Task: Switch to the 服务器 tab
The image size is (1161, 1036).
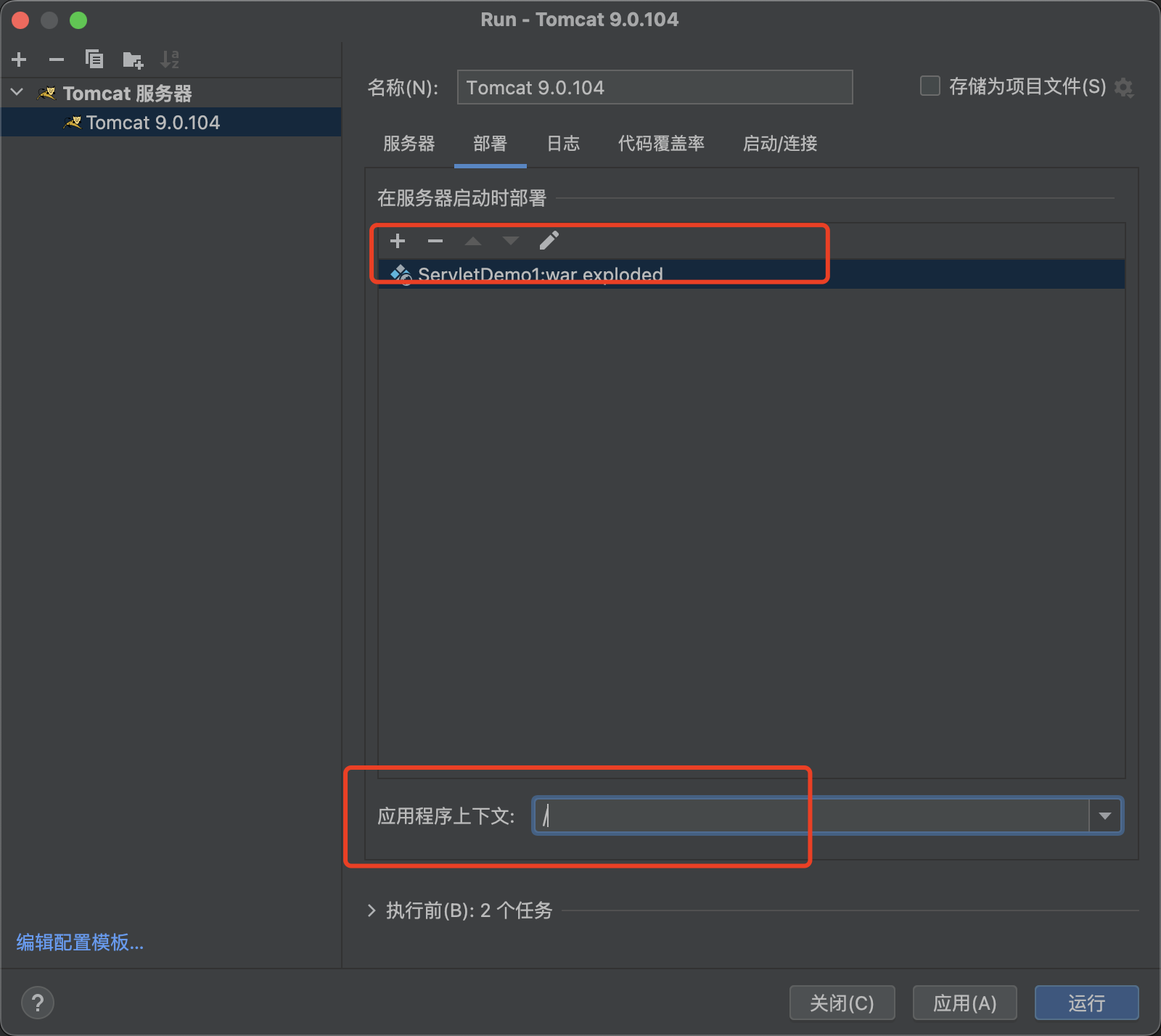Action: point(409,144)
